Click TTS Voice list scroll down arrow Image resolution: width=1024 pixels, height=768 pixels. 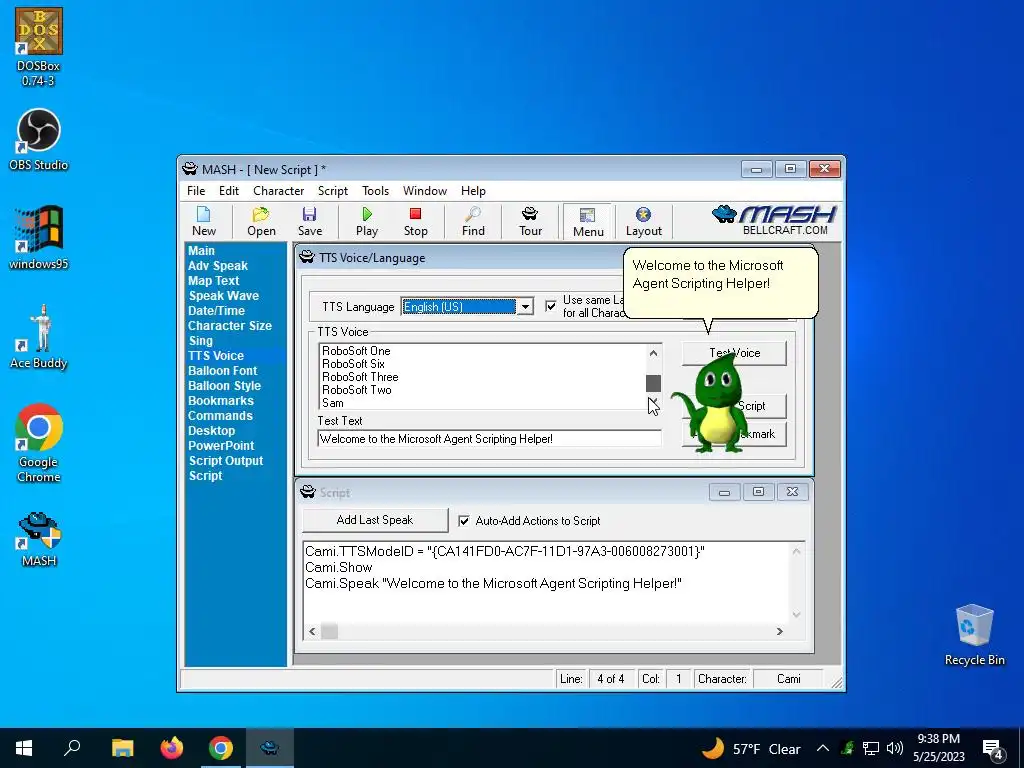click(653, 402)
